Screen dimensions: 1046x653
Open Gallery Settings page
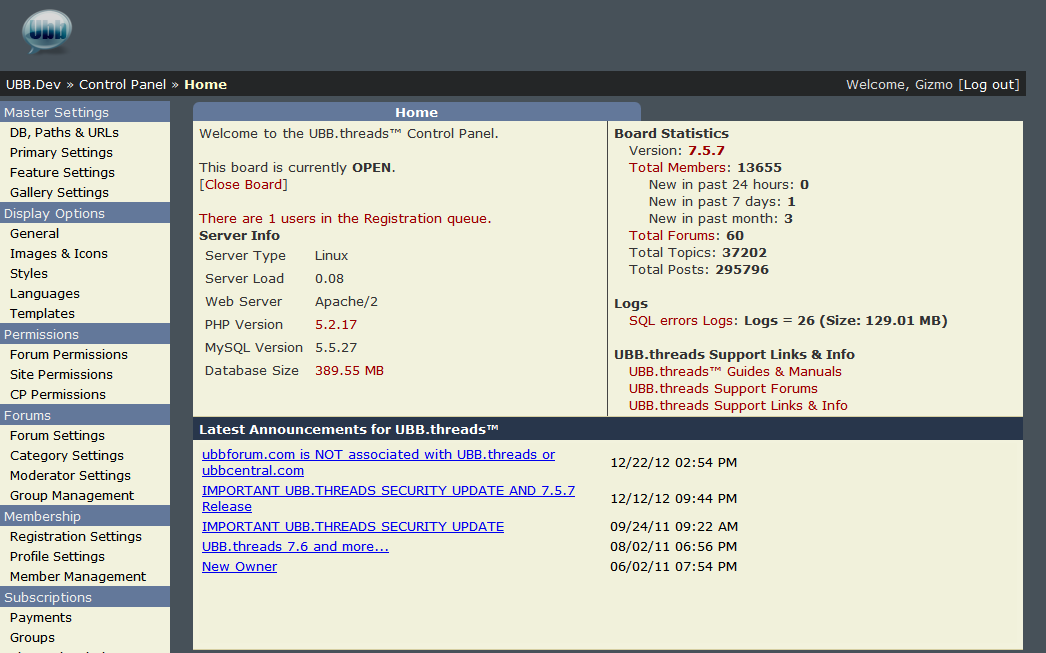click(59, 193)
